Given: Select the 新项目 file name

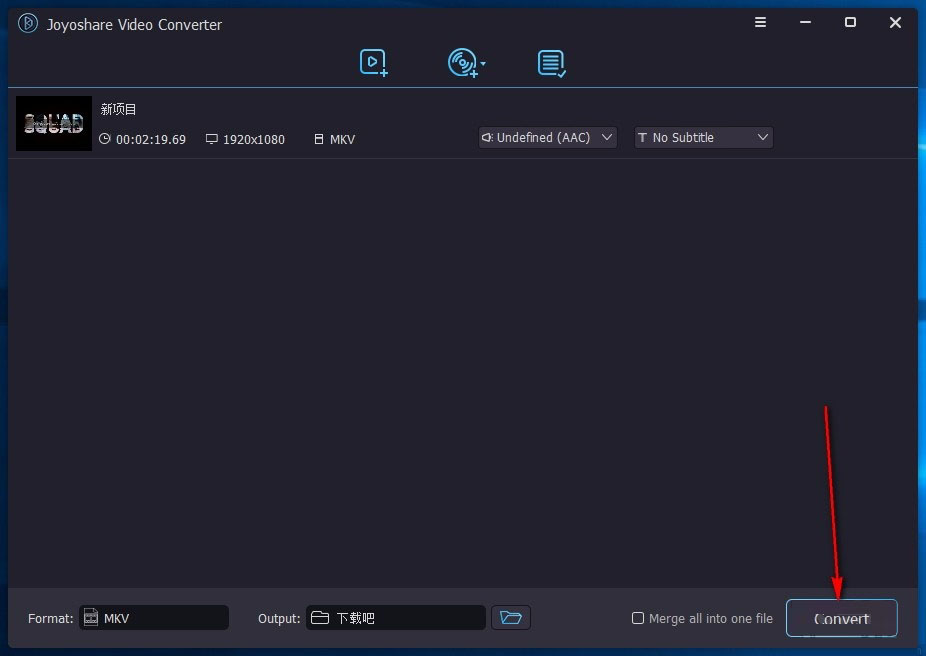Looking at the screenshot, I should coord(118,109).
